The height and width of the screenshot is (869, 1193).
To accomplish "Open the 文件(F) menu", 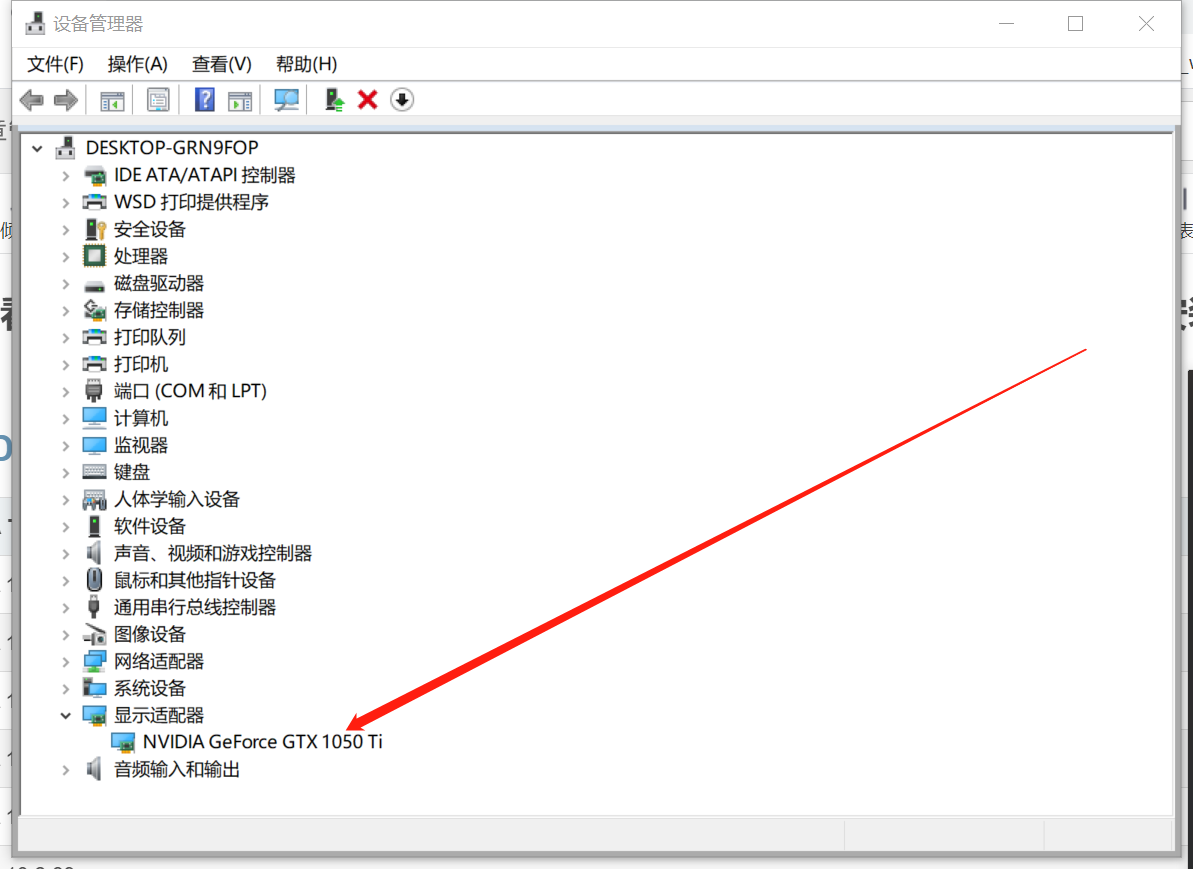I will pyautogui.click(x=56, y=64).
